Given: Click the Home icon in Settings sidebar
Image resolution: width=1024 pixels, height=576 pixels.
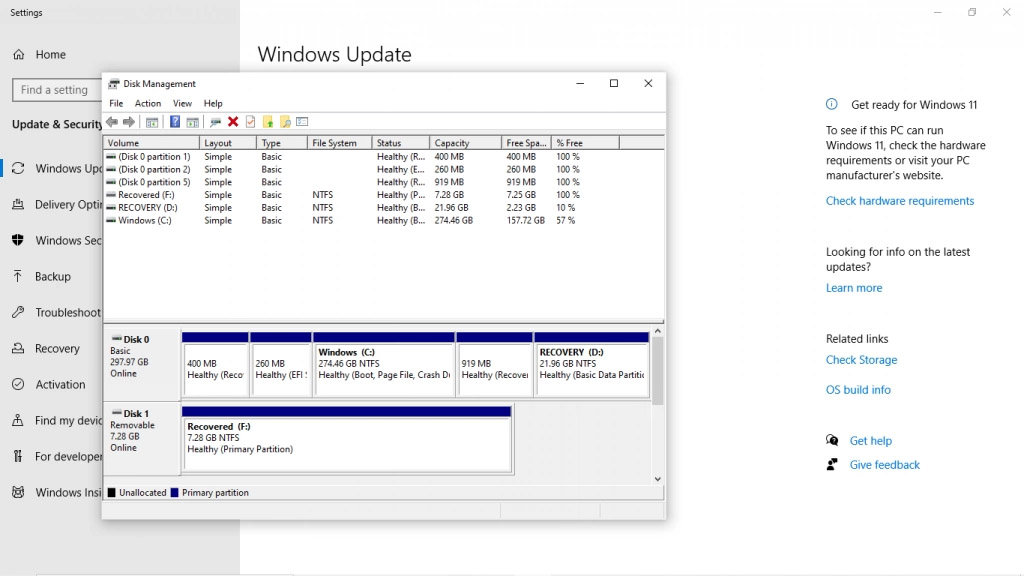Looking at the screenshot, I should pos(18,55).
